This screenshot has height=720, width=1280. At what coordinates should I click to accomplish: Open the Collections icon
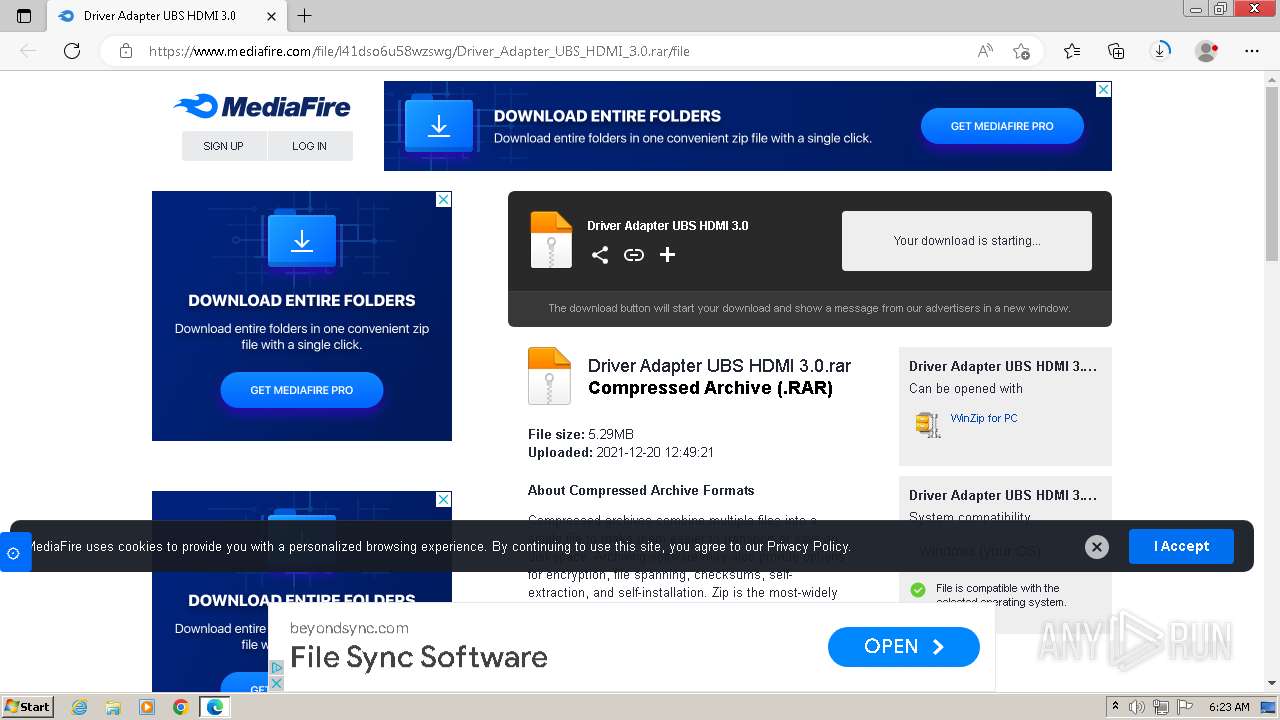click(1116, 51)
